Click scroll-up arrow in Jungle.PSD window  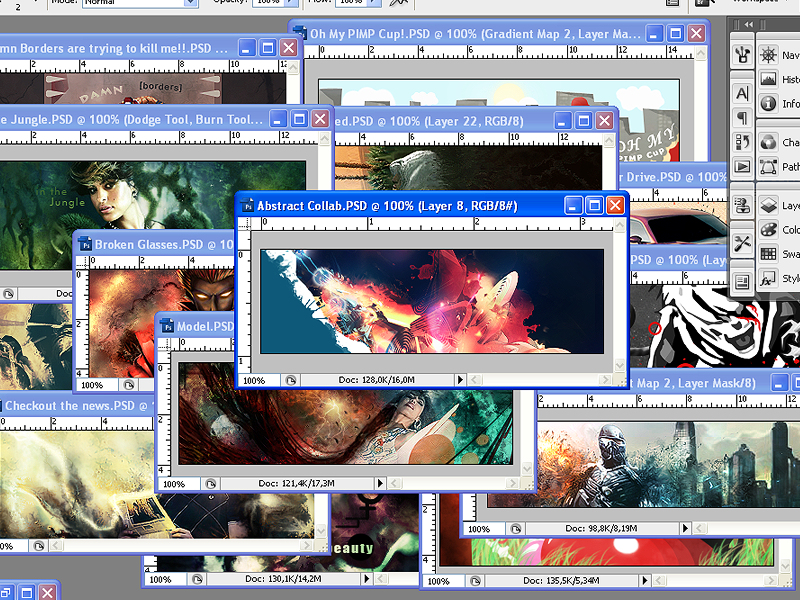325,138
